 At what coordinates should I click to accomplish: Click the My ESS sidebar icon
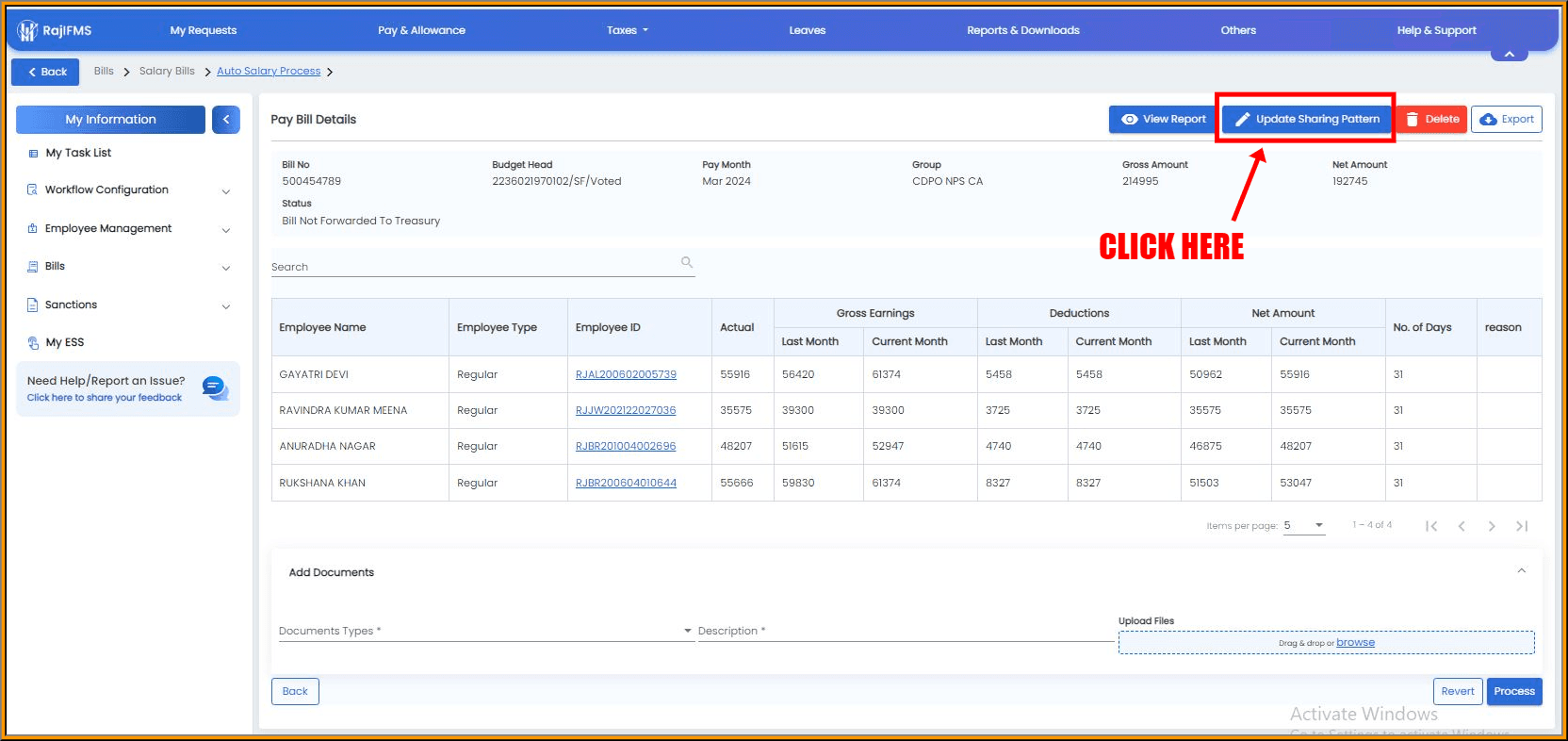tap(33, 343)
